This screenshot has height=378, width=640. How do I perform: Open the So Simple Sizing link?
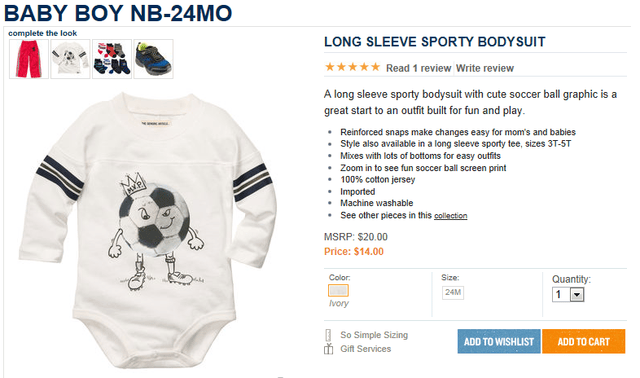pos(374,335)
